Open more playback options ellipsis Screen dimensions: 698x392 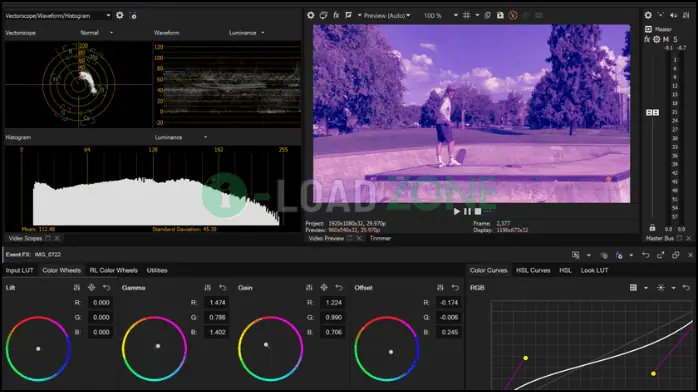pos(487,211)
